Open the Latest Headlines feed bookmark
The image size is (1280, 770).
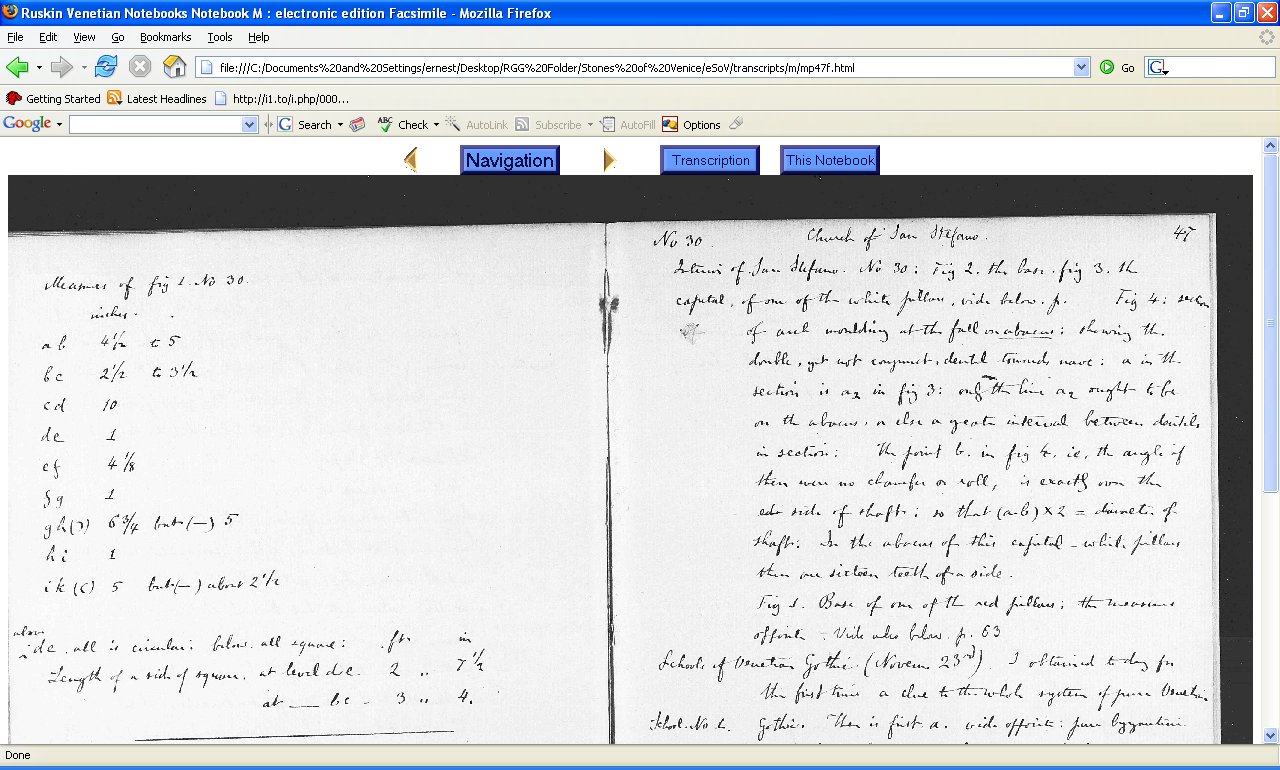[157, 98]
